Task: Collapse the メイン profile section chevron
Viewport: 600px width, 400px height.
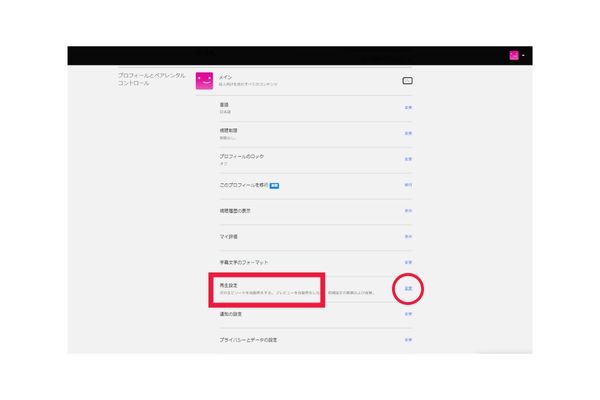Action: pyautogui.click(x=407, y=80)
